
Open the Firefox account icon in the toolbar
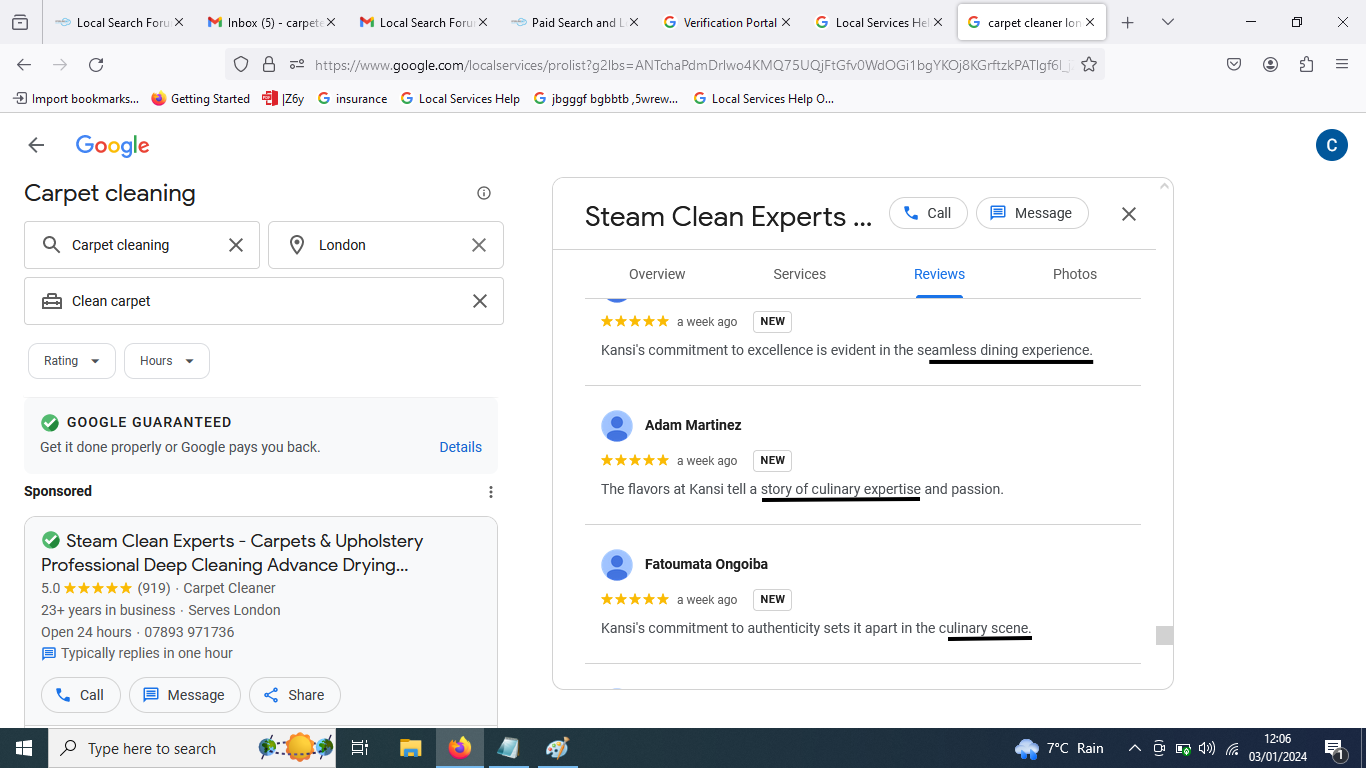click(x=1270, y=64)
